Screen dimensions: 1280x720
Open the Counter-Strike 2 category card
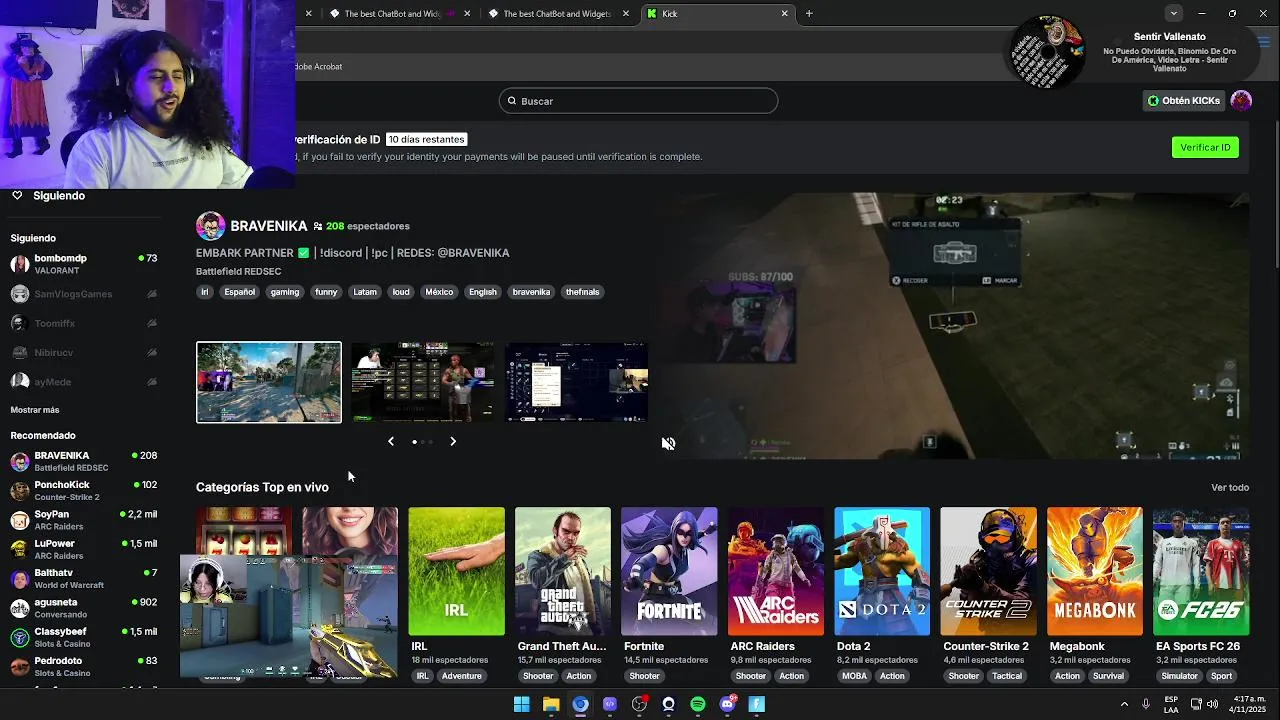[x=988, y=571]
